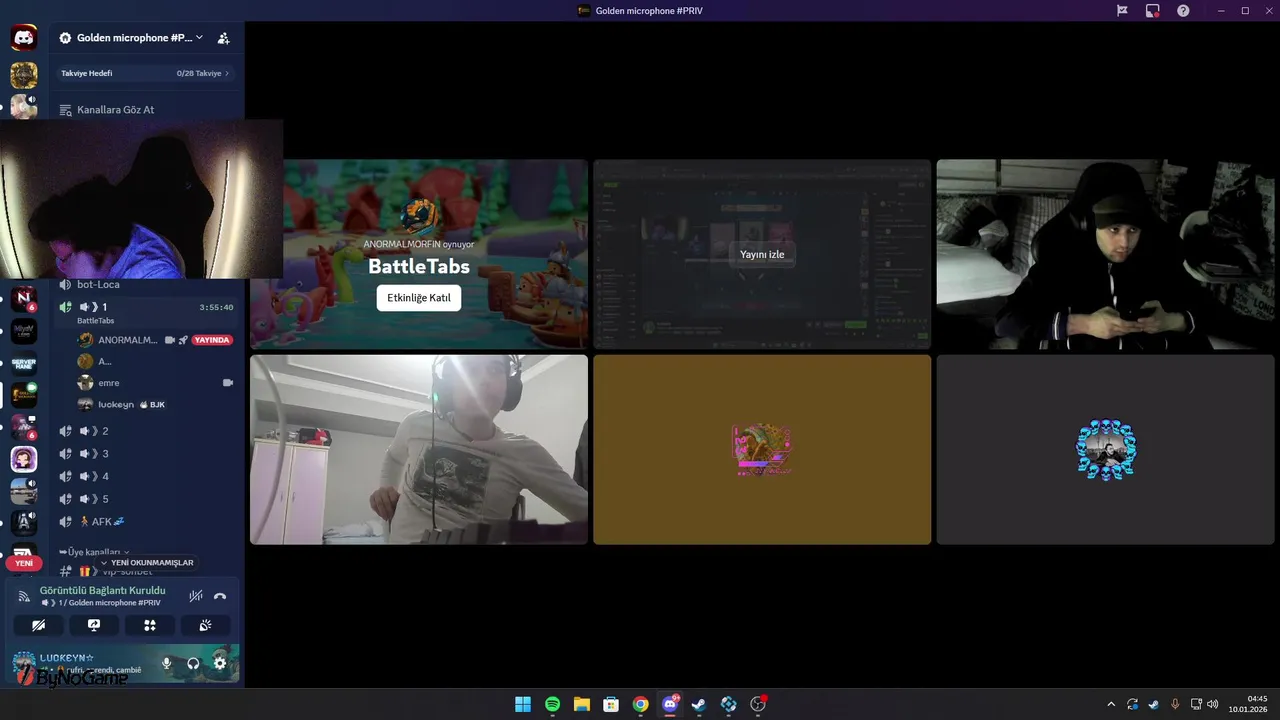The height and width of the screenshot is (720, 1280).
Task: Toggle noise suppression icon in voice panel
Action: pos(196,596)
